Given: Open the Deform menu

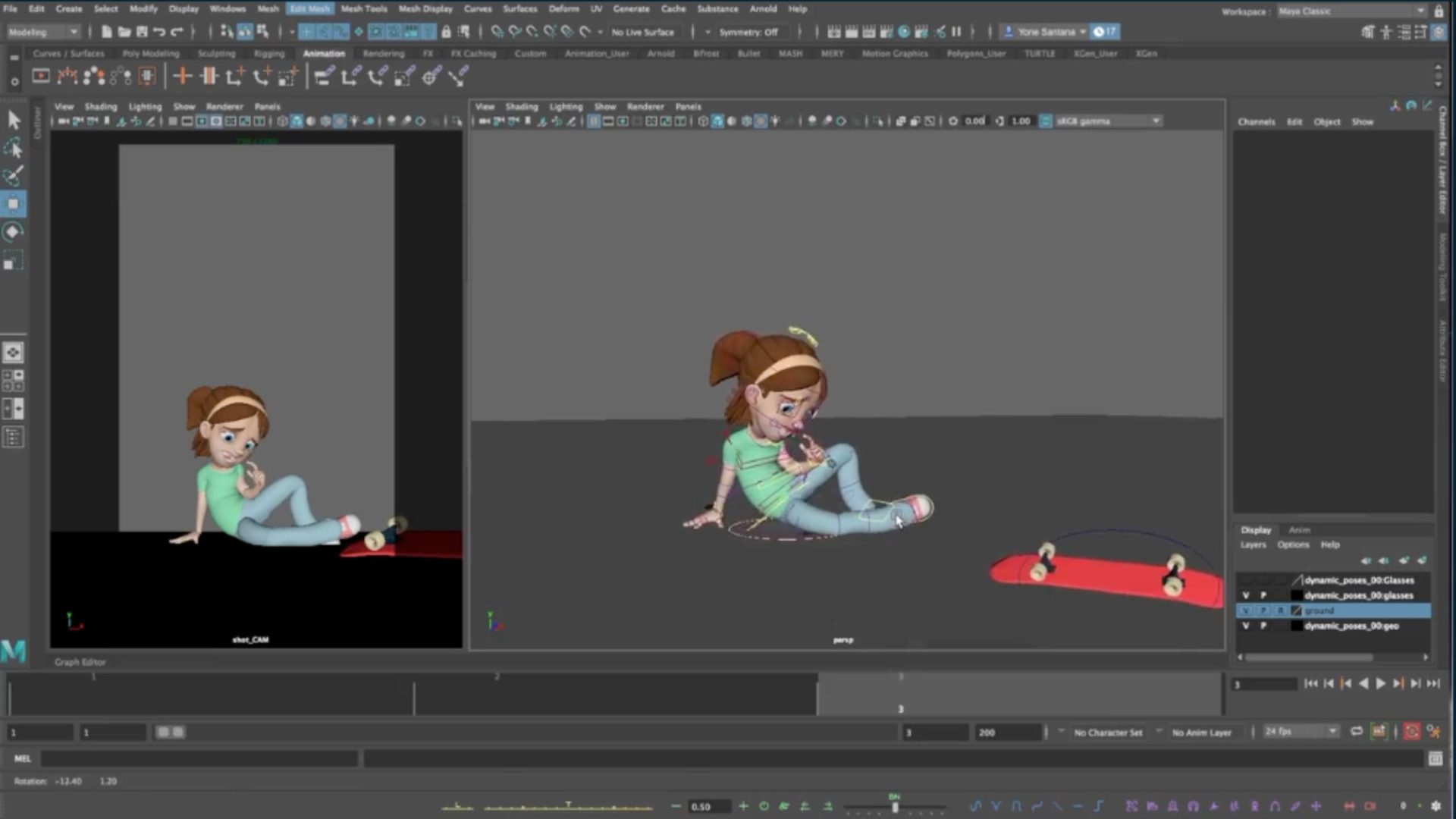Looking at the screenshot, I should click(563, 9).
